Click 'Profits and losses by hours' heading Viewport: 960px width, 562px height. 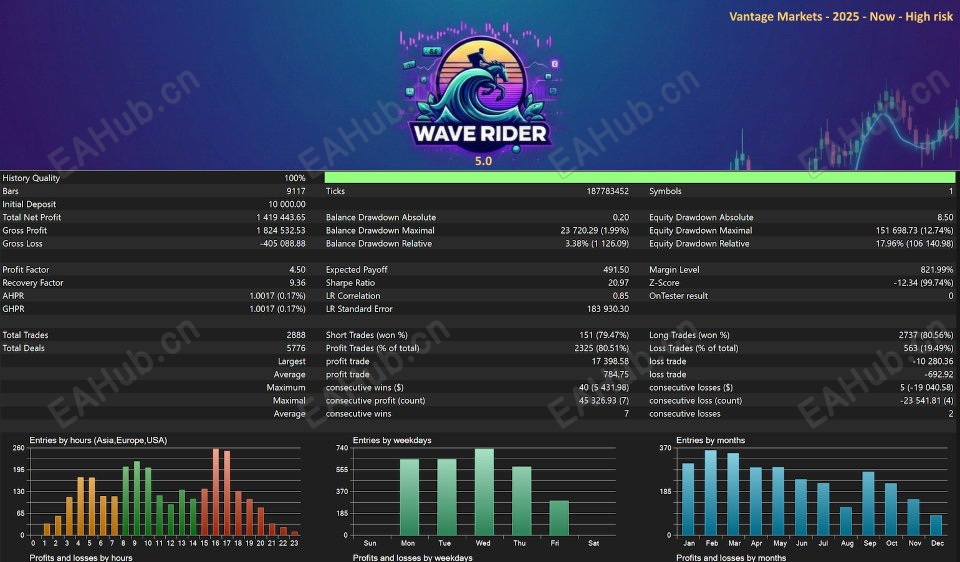coord(81,558)
